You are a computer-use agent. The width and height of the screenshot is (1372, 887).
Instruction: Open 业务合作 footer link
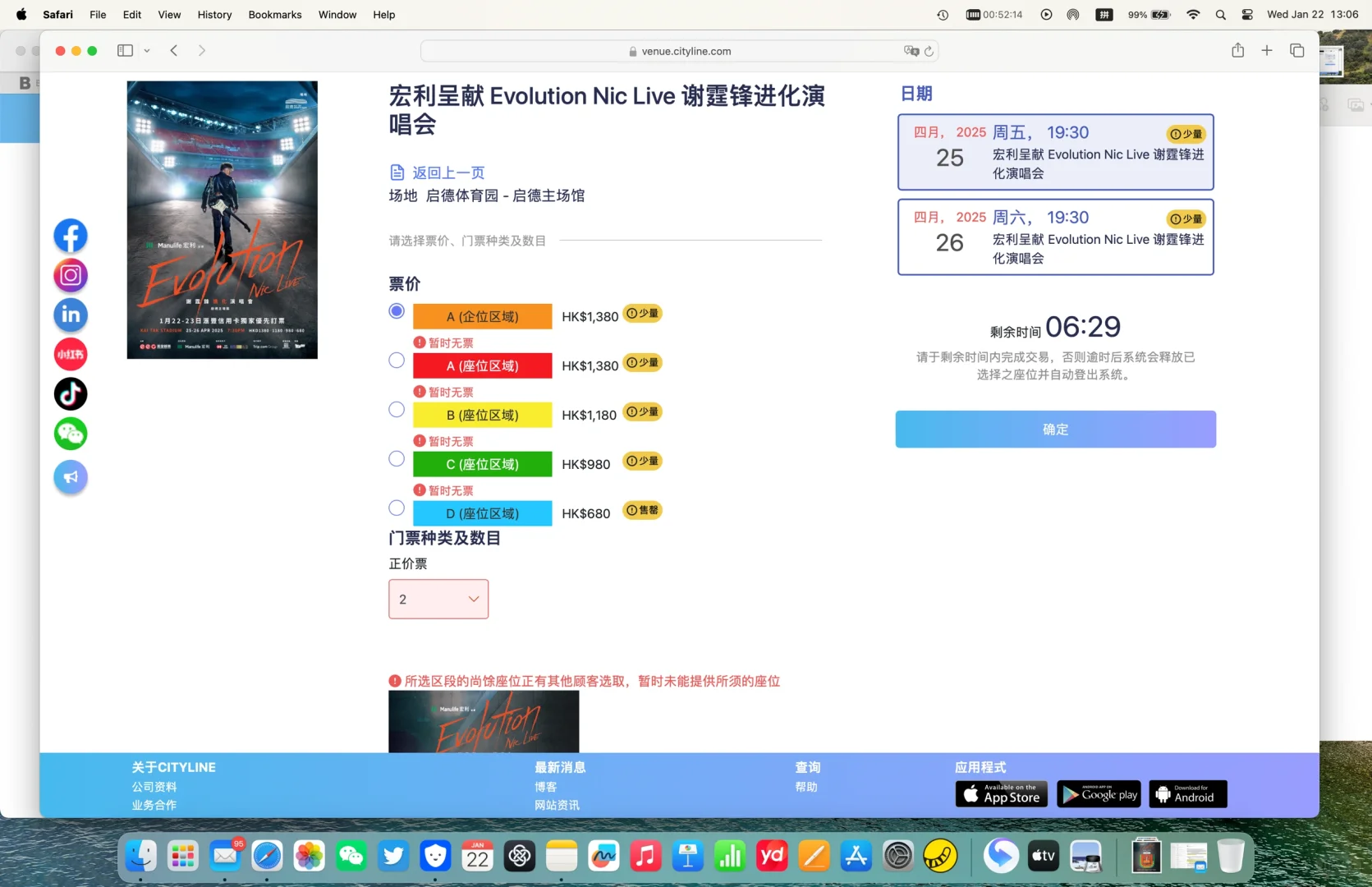coord(154,805)
